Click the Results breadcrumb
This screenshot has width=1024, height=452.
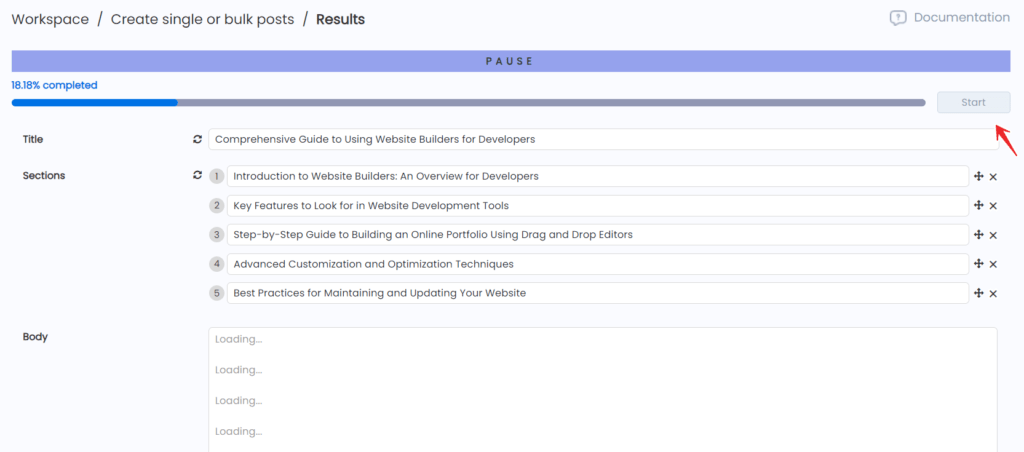[x=340, y=20]
